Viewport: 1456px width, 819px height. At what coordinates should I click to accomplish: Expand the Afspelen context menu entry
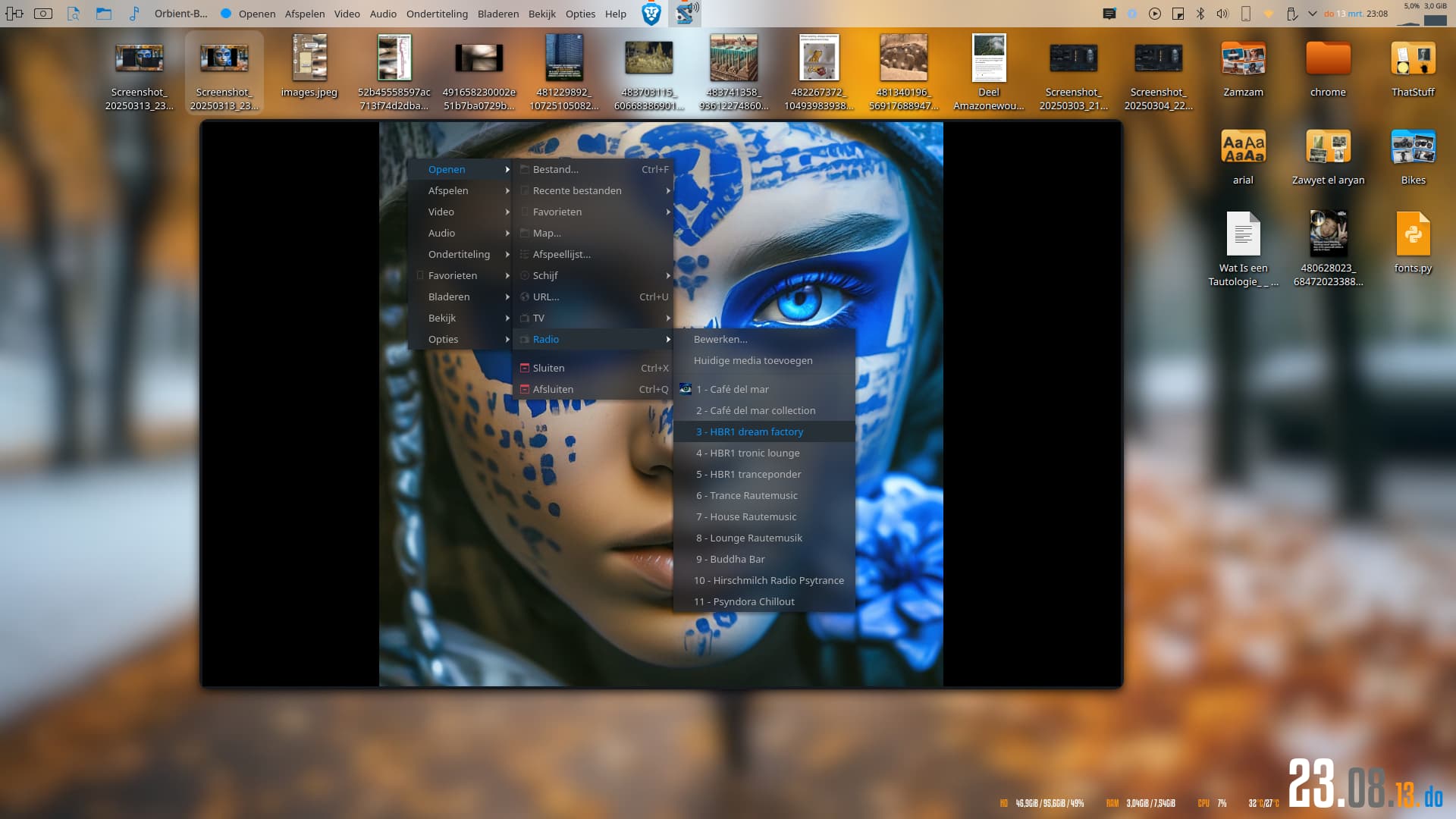460,190
